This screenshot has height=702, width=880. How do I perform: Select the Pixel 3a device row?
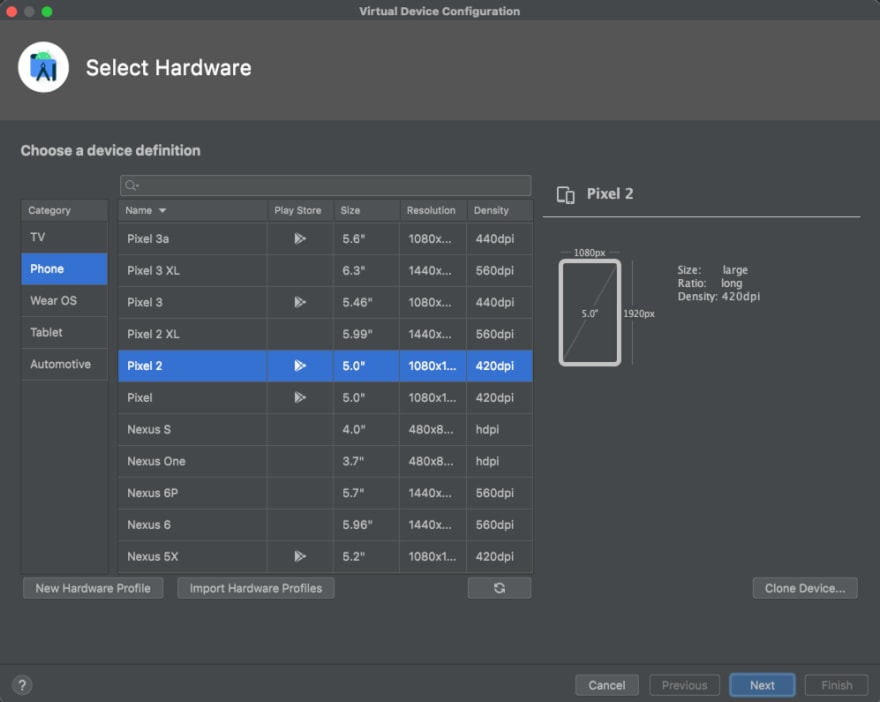point(326,238)
